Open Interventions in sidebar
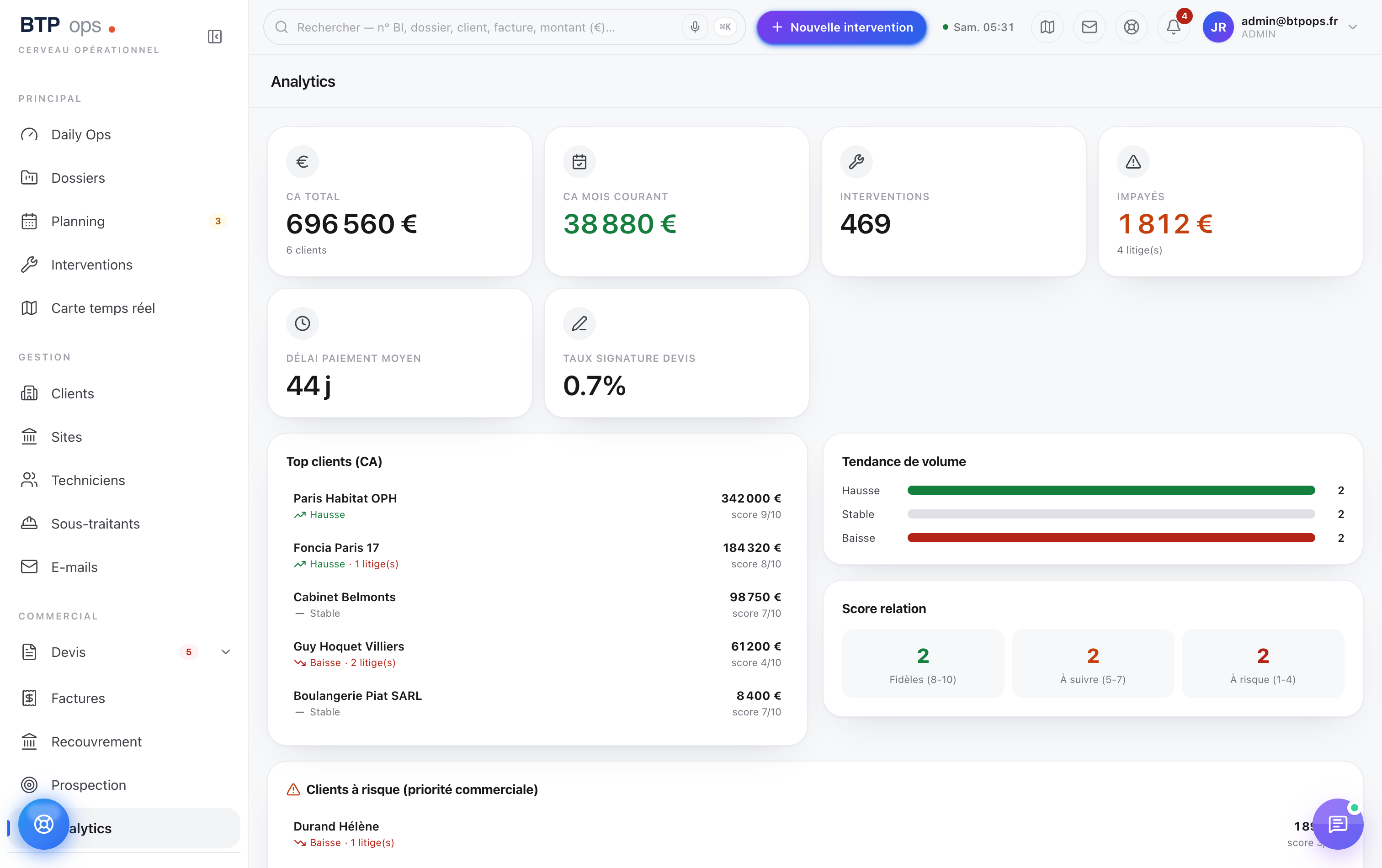Screen dimensions: 1382x868 pyautogui.click(x=124, y=265)
